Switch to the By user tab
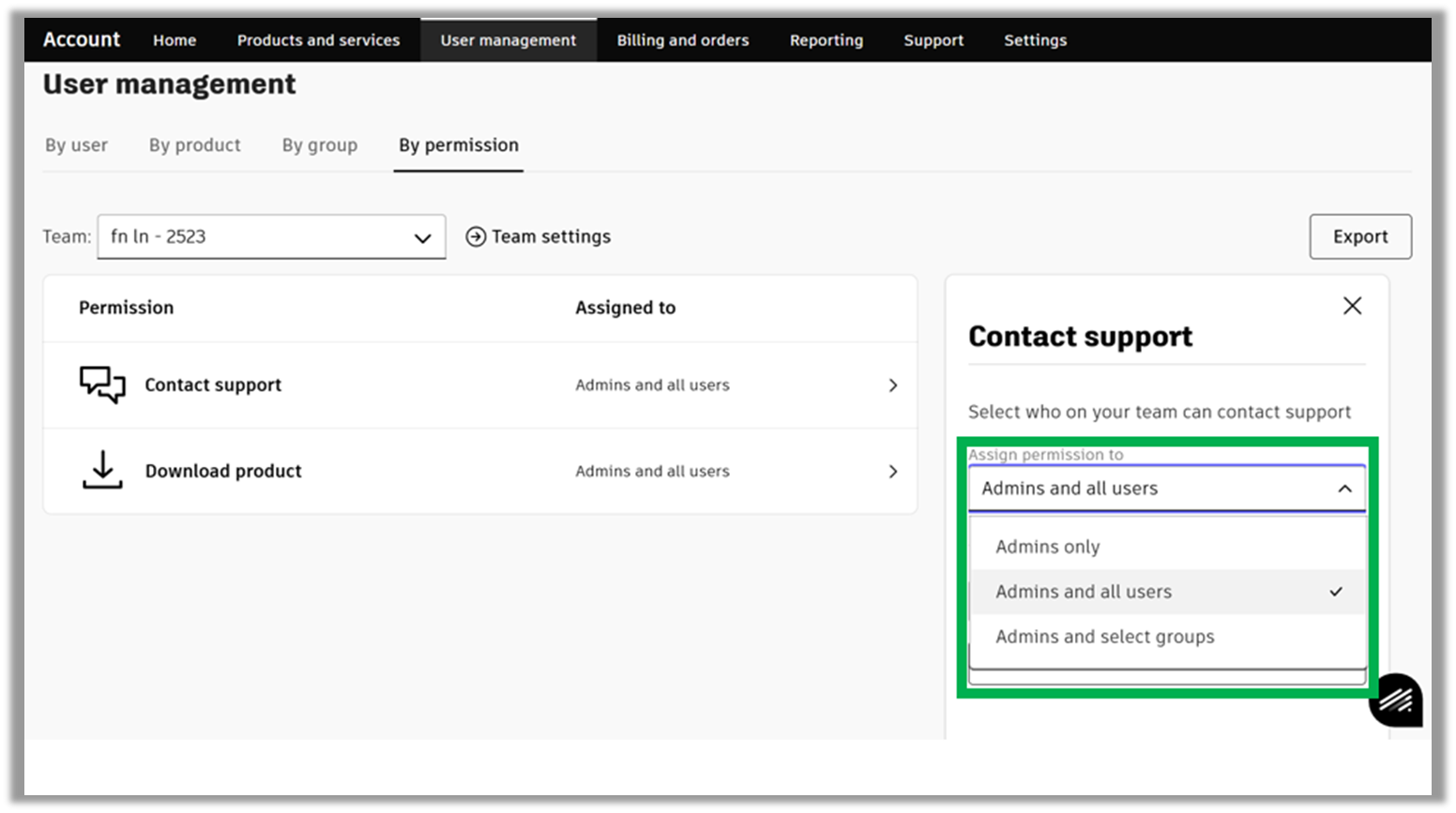 tap(76, 145)
